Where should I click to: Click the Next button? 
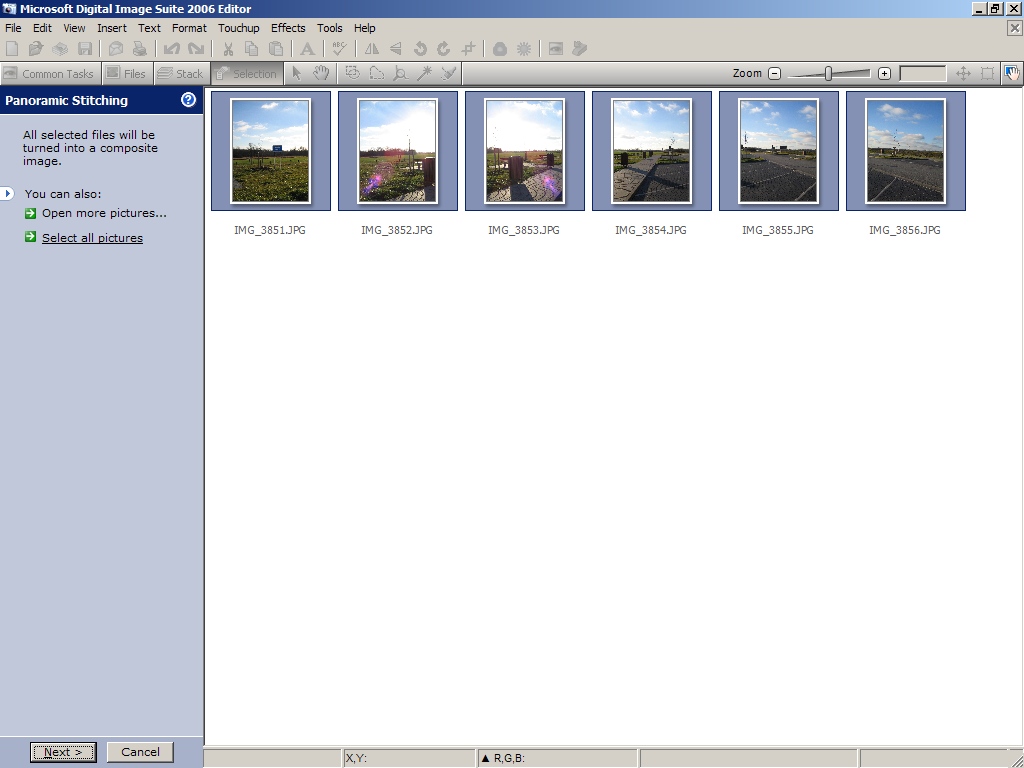point(63,752)
